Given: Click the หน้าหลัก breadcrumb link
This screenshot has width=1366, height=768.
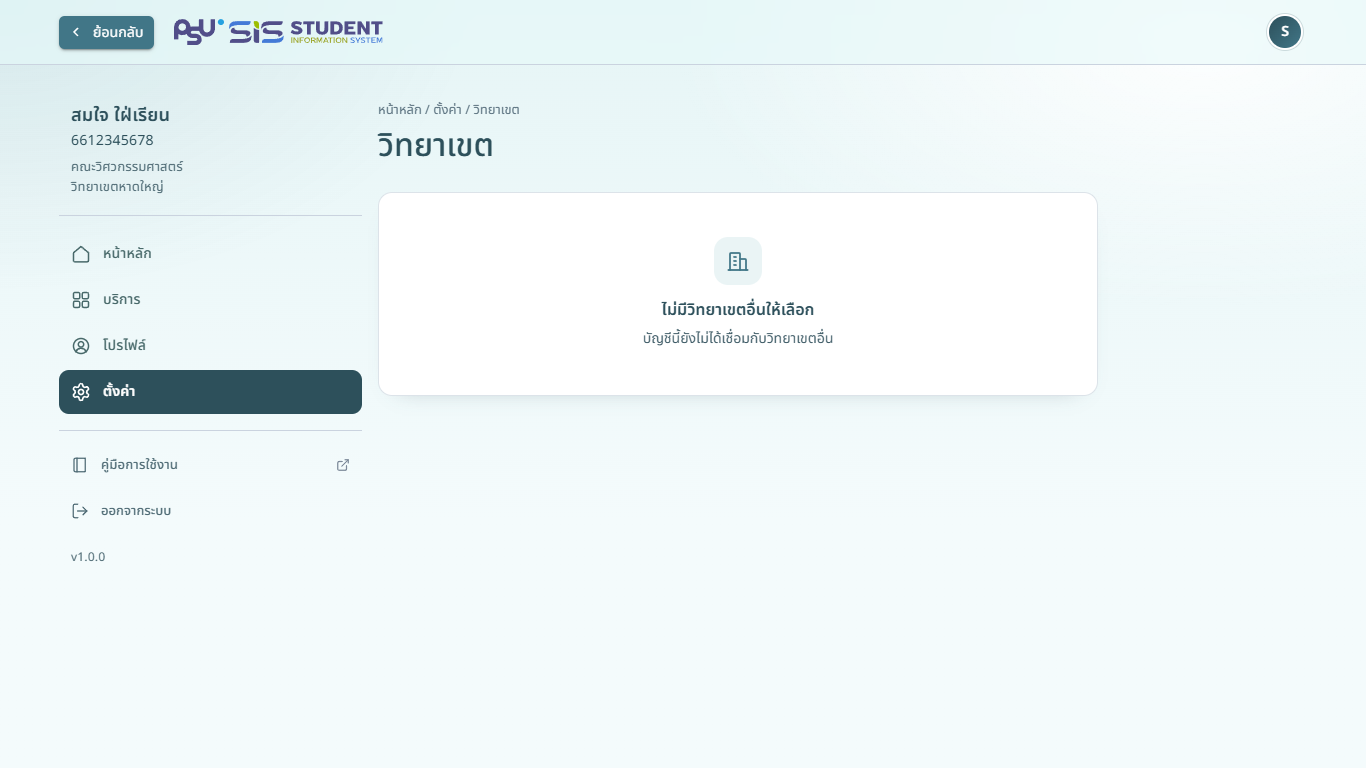Looking at the screenshot, I should click(x=399, y=110).
